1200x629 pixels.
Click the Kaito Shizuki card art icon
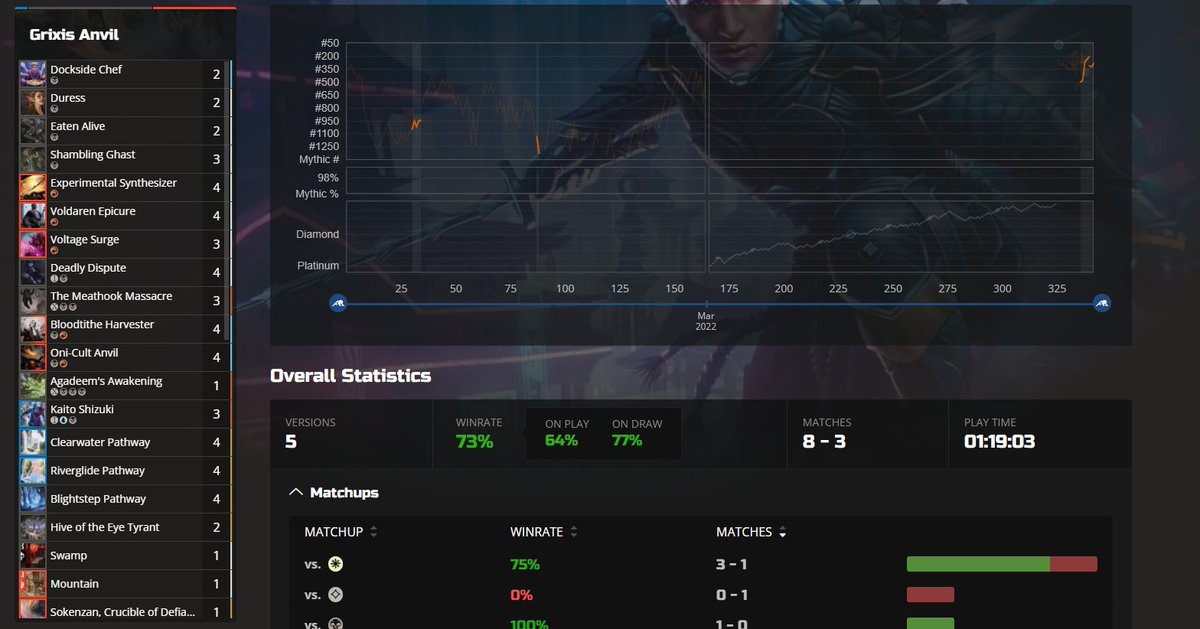tap(33, 414)
